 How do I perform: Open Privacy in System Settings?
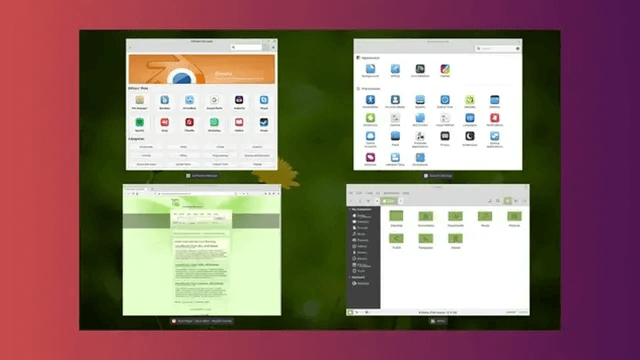pyautogui.click(x=445, y=138)
